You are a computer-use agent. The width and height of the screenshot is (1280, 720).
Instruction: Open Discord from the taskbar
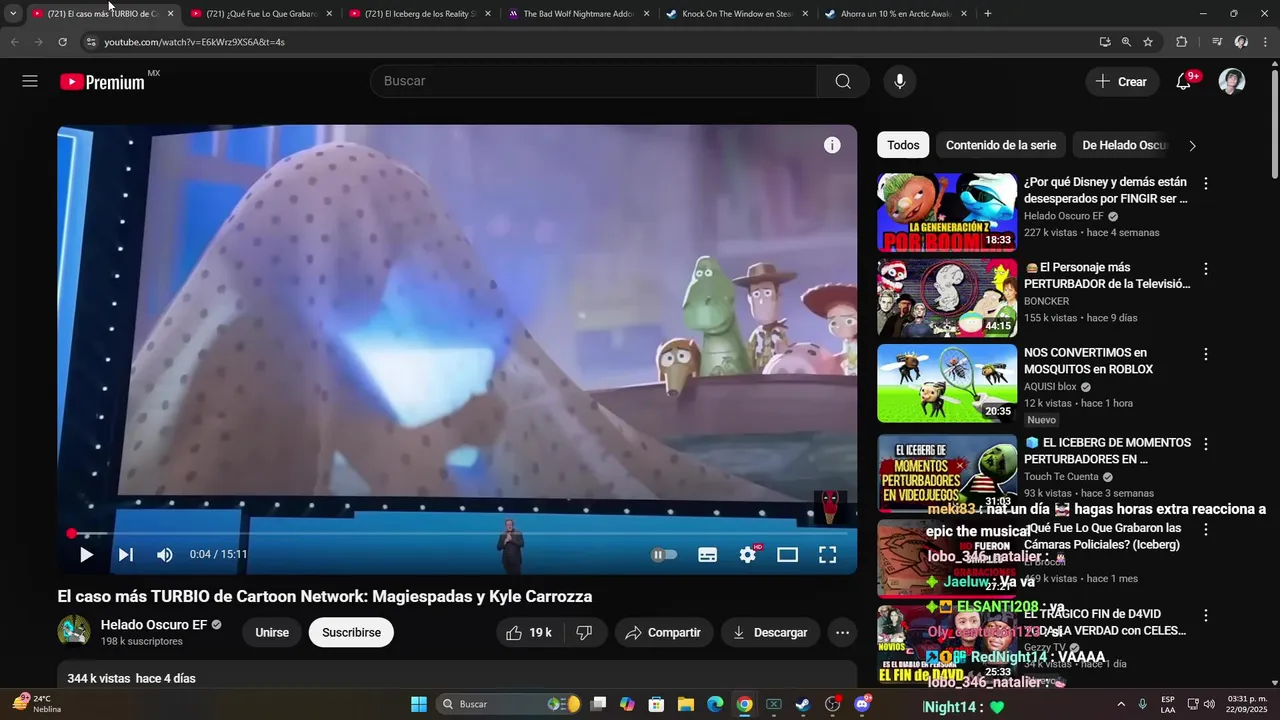[x=863, y=704]
